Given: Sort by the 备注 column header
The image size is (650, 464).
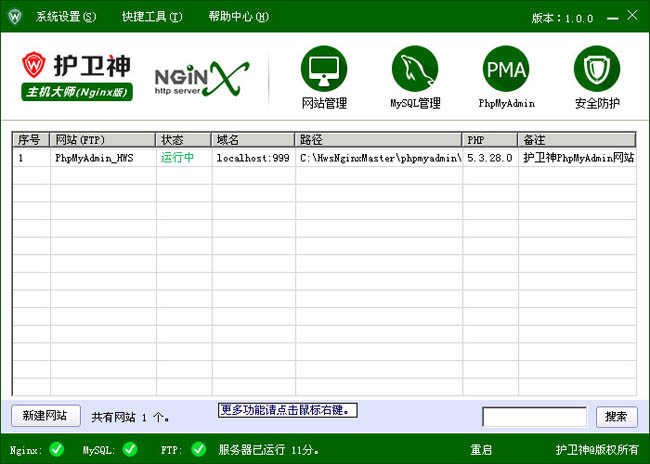Looking at the screenshot, I should point(577,140).
